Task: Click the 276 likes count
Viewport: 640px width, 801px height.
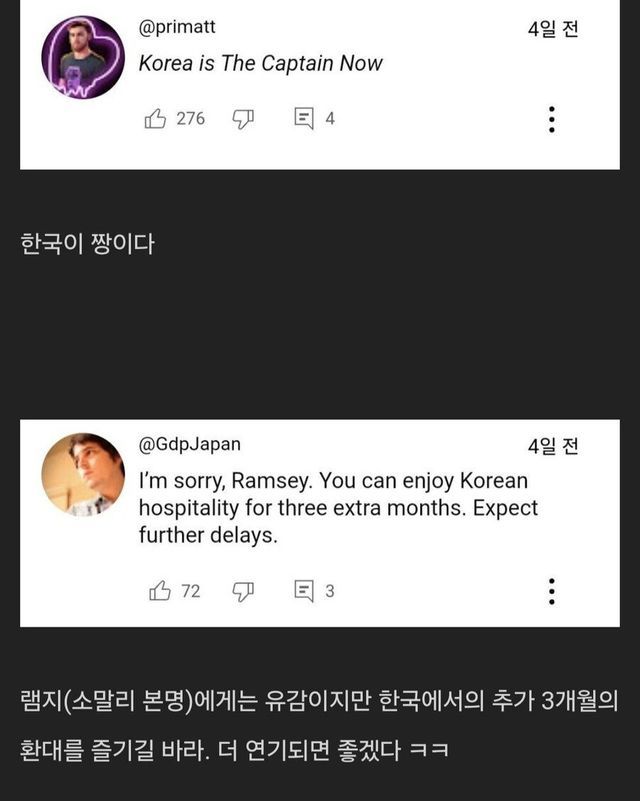Action: 190,119
